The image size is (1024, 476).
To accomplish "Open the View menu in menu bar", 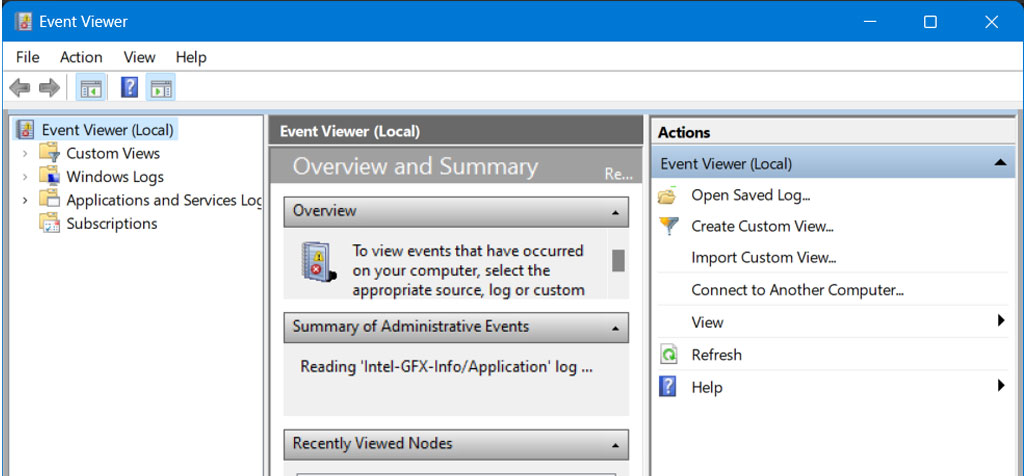I will tap(139, 57).
